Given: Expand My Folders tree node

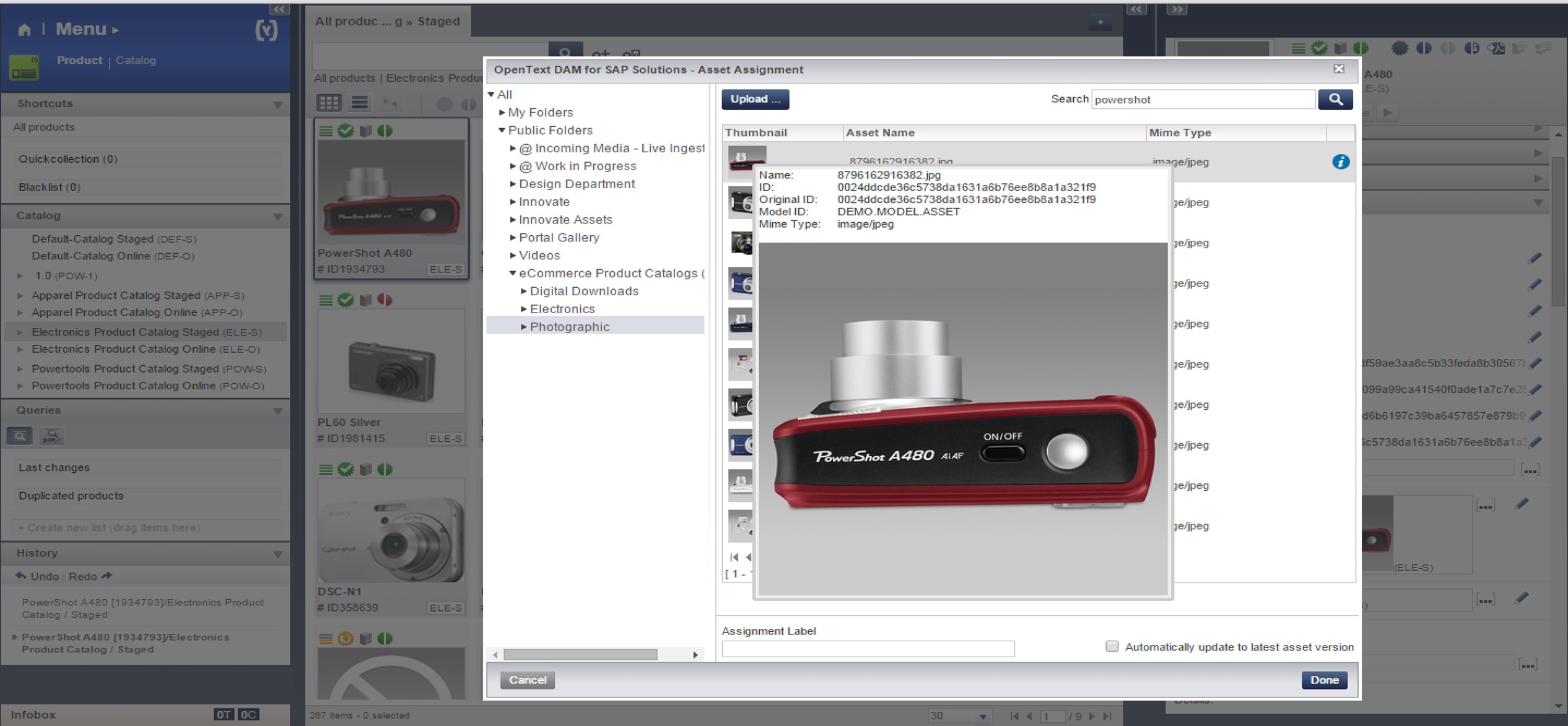Looking at the screenshot, I should tap(502, 112).
